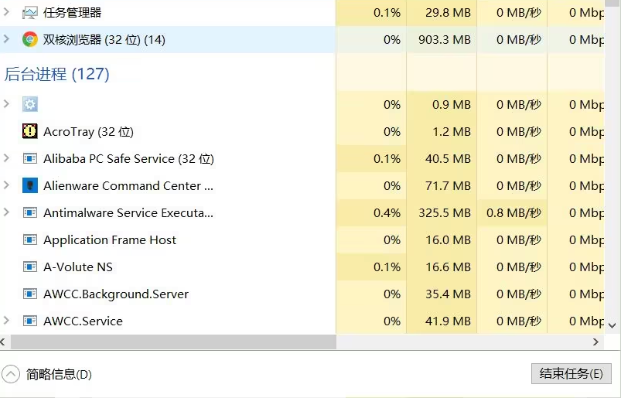Image resolution: width=625 pixels, height=403 pixels.
Task: Click the 0.4% CPU value
Action: pos(387,213)
